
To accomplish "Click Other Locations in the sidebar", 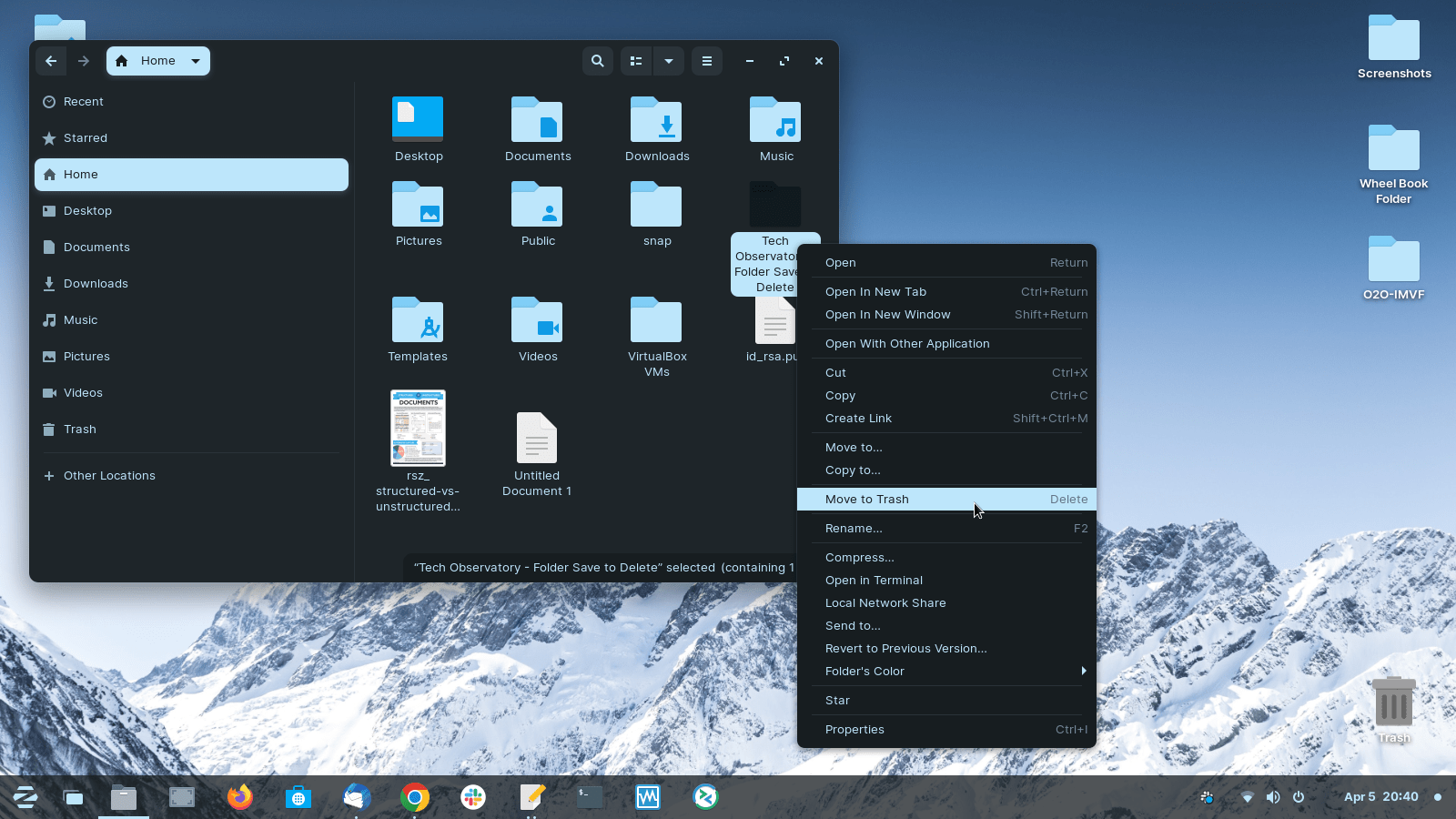I will (108, 475).
